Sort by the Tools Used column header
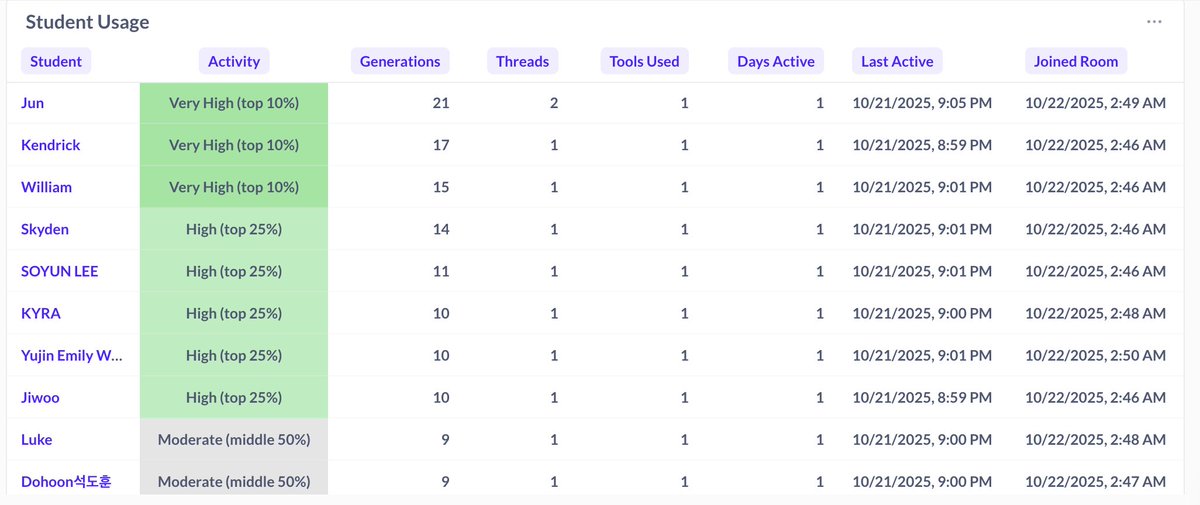The image size is (1200, 505). point(644,61)
